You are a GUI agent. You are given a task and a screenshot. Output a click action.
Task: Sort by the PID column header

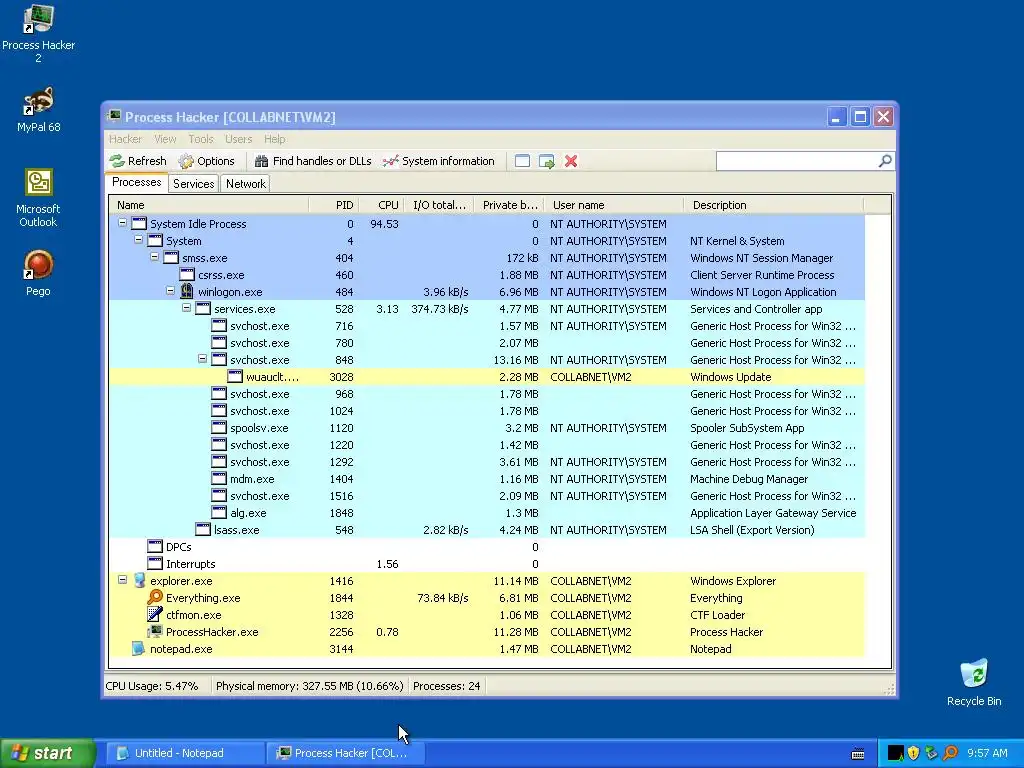[x=334, y=205]
